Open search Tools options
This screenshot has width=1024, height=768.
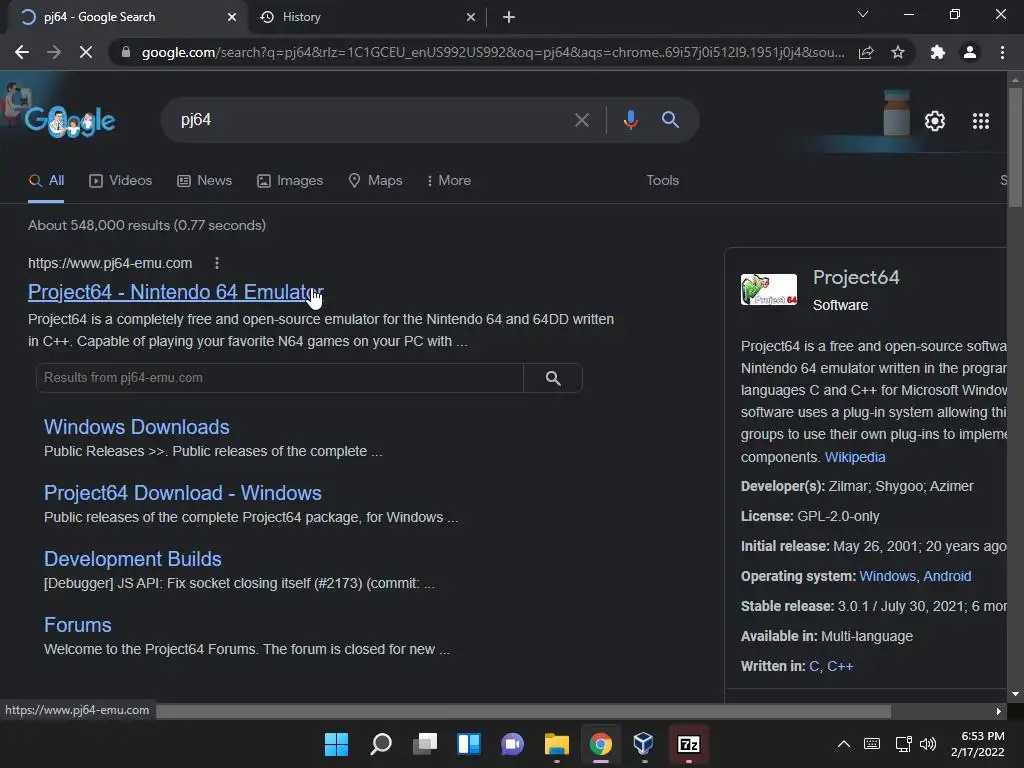point(662,181)
